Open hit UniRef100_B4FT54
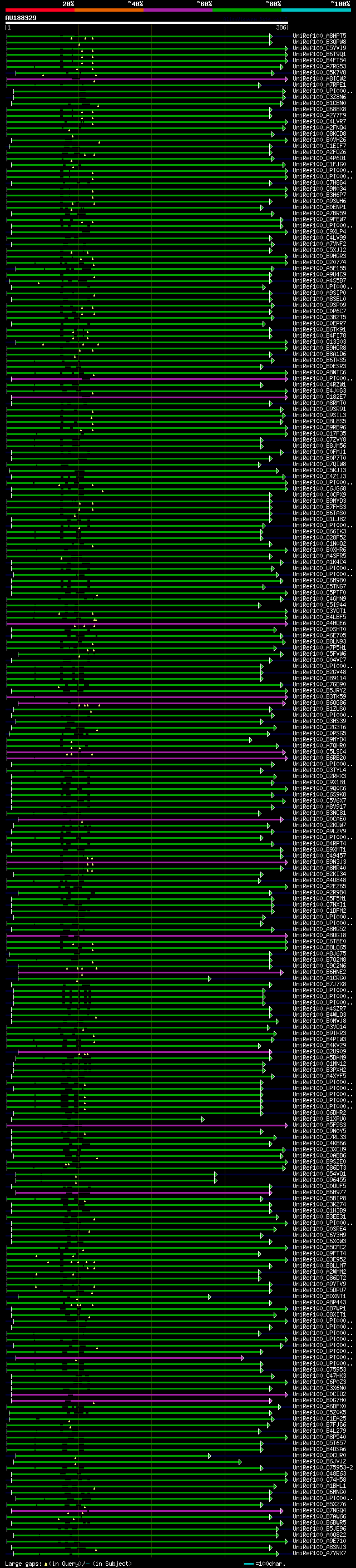356x1568 pixels. point(319,60)
